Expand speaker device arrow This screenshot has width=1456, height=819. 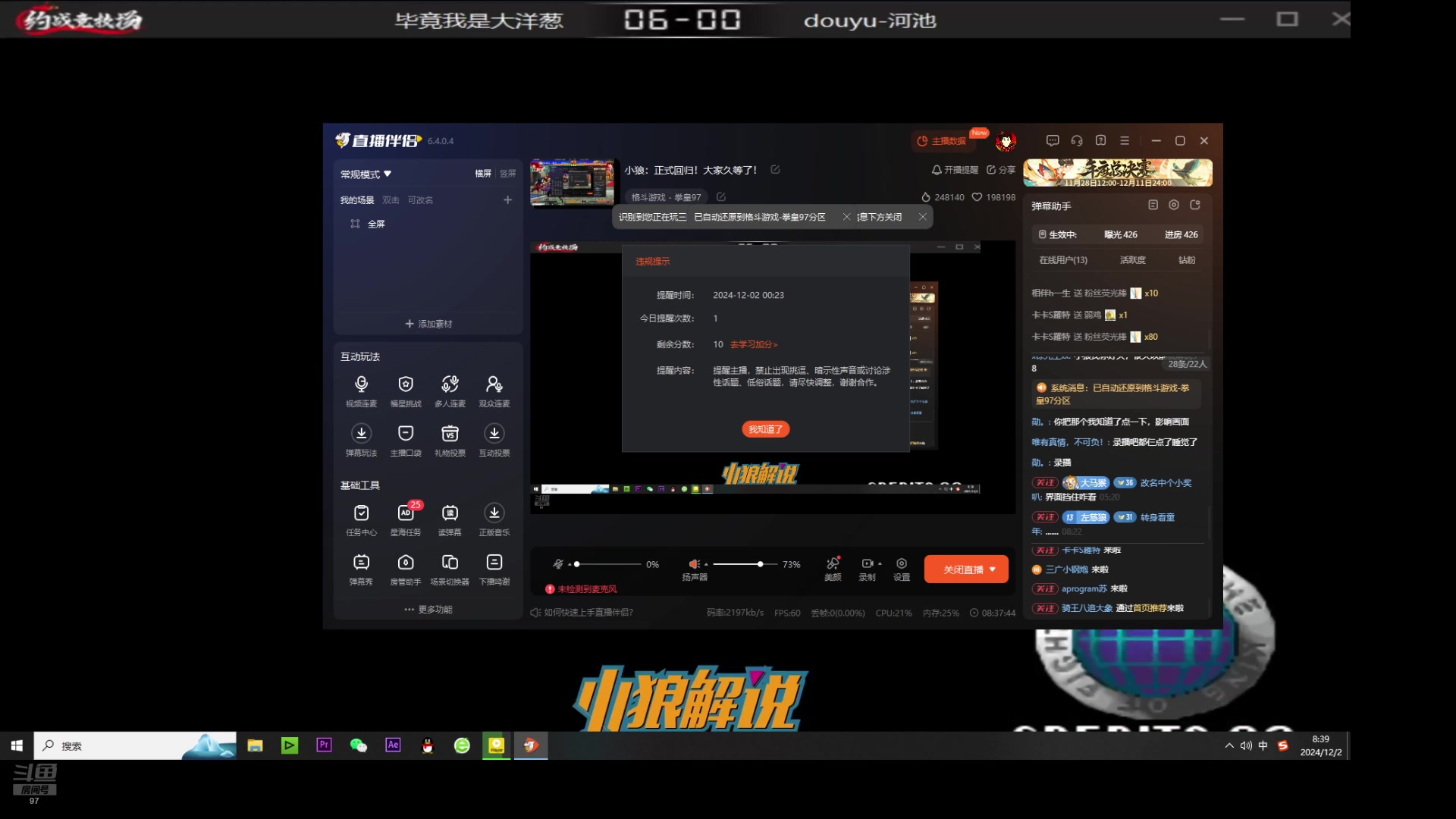point(706,565)
